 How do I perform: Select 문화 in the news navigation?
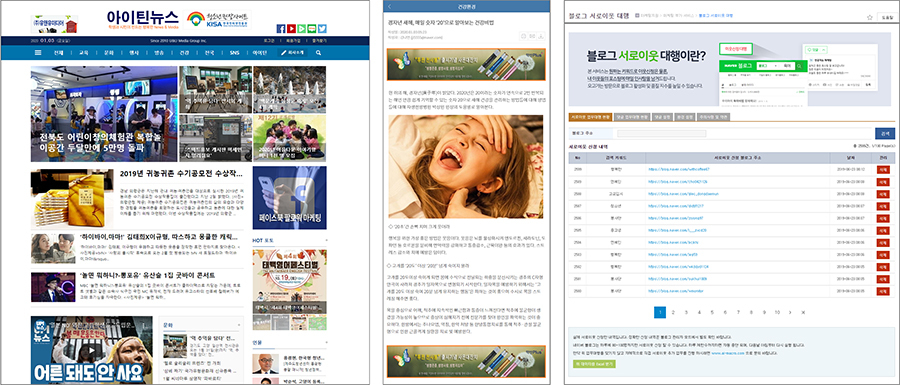(x=108, y=53)
